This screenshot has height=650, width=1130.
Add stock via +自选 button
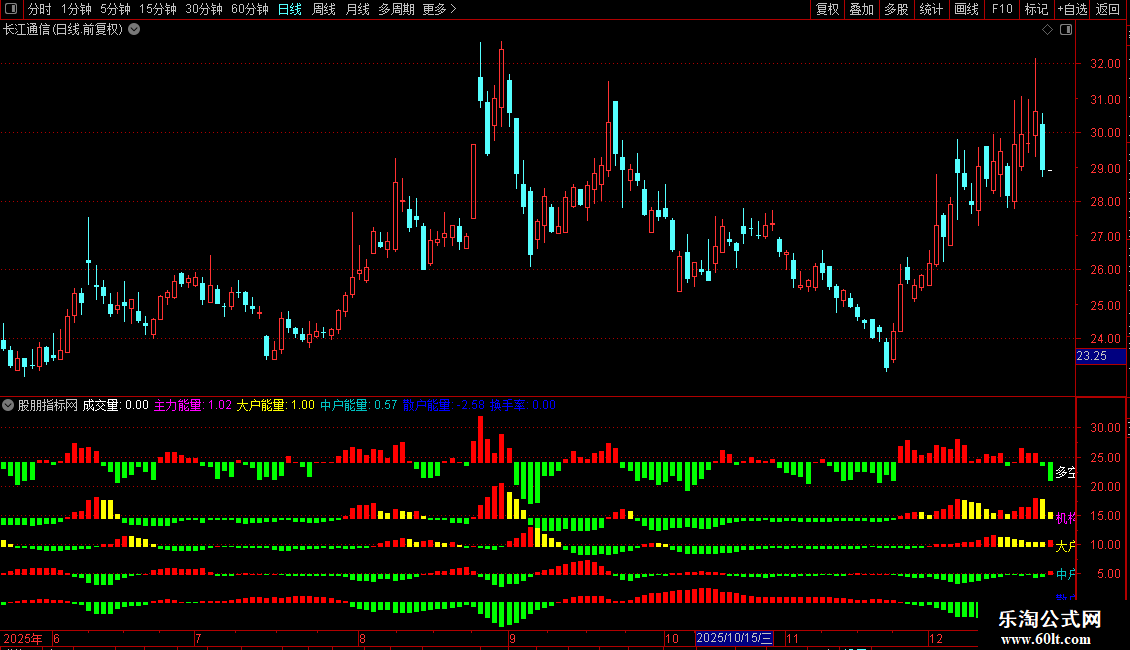[1072, 9]
